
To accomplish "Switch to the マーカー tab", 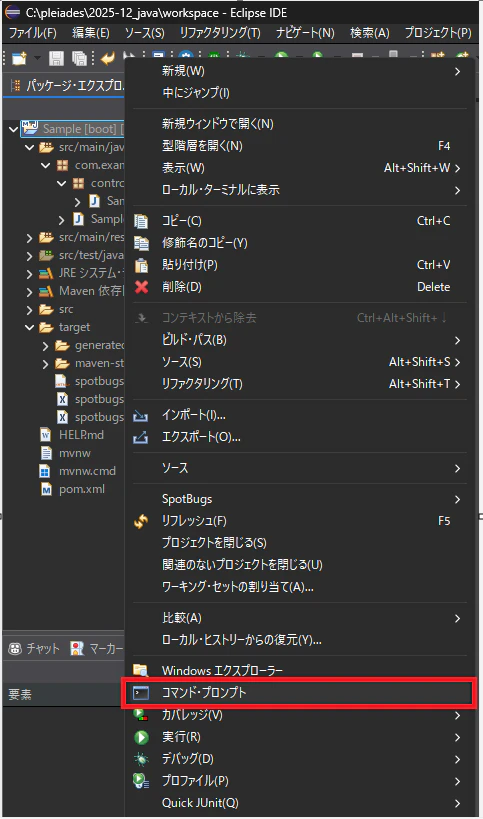I will [x=97, y=649].
